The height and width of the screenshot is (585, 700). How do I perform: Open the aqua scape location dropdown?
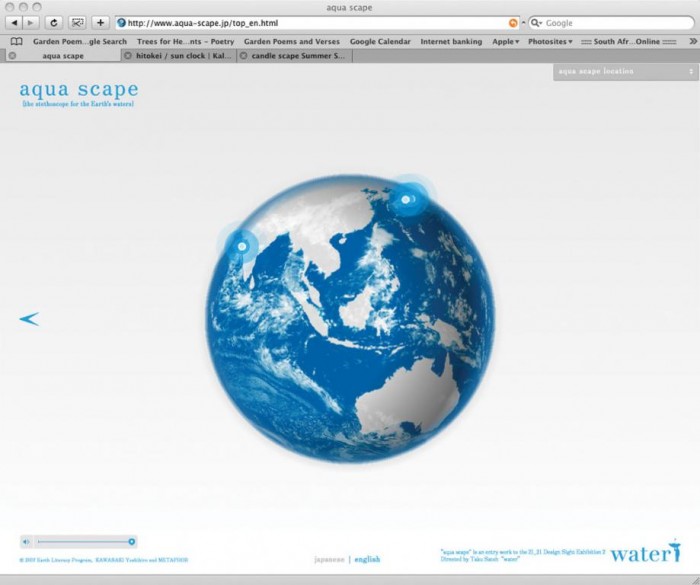(x=625, y=72)
